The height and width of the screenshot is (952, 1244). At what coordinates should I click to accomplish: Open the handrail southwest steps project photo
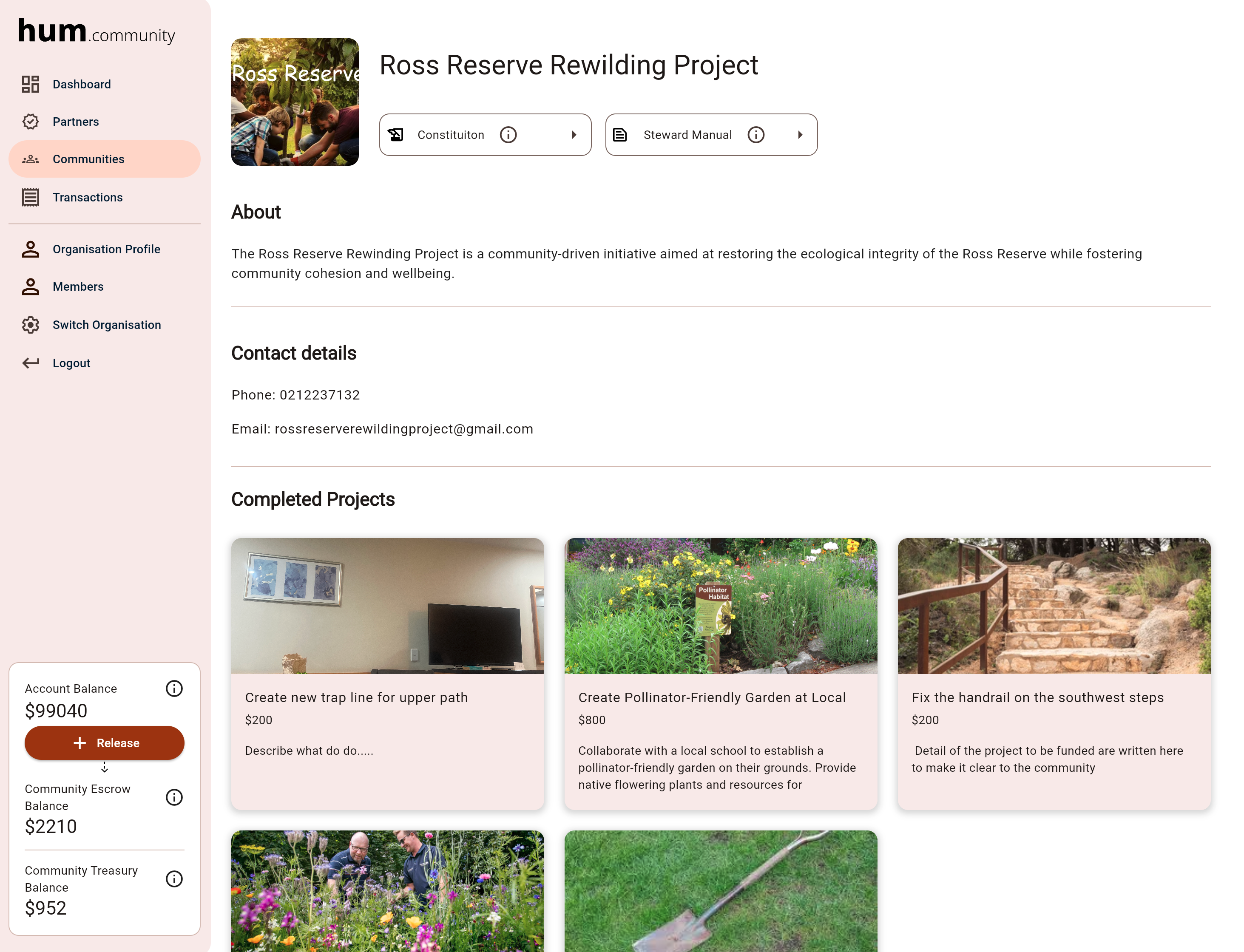point(1054,606)
